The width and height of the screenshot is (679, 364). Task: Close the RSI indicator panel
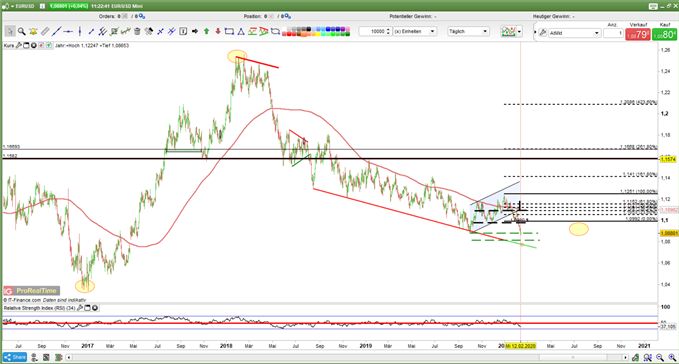click(95, 308)
